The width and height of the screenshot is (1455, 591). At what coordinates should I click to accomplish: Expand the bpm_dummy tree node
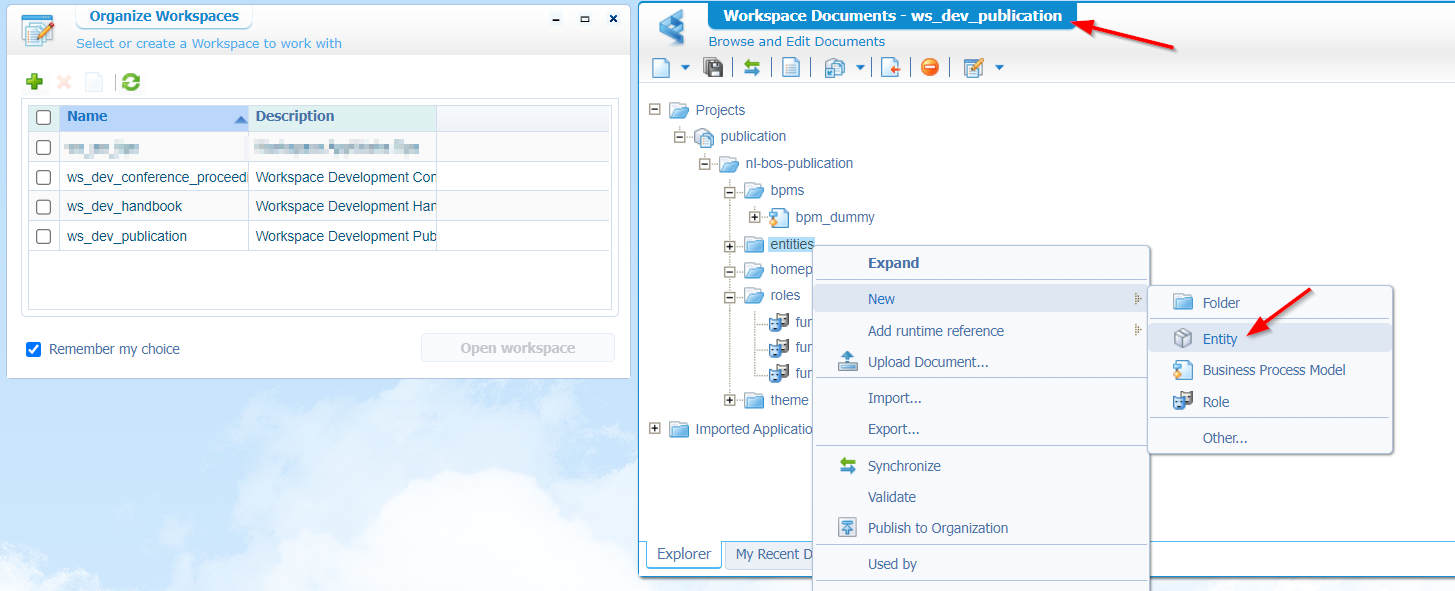(755, 217)
